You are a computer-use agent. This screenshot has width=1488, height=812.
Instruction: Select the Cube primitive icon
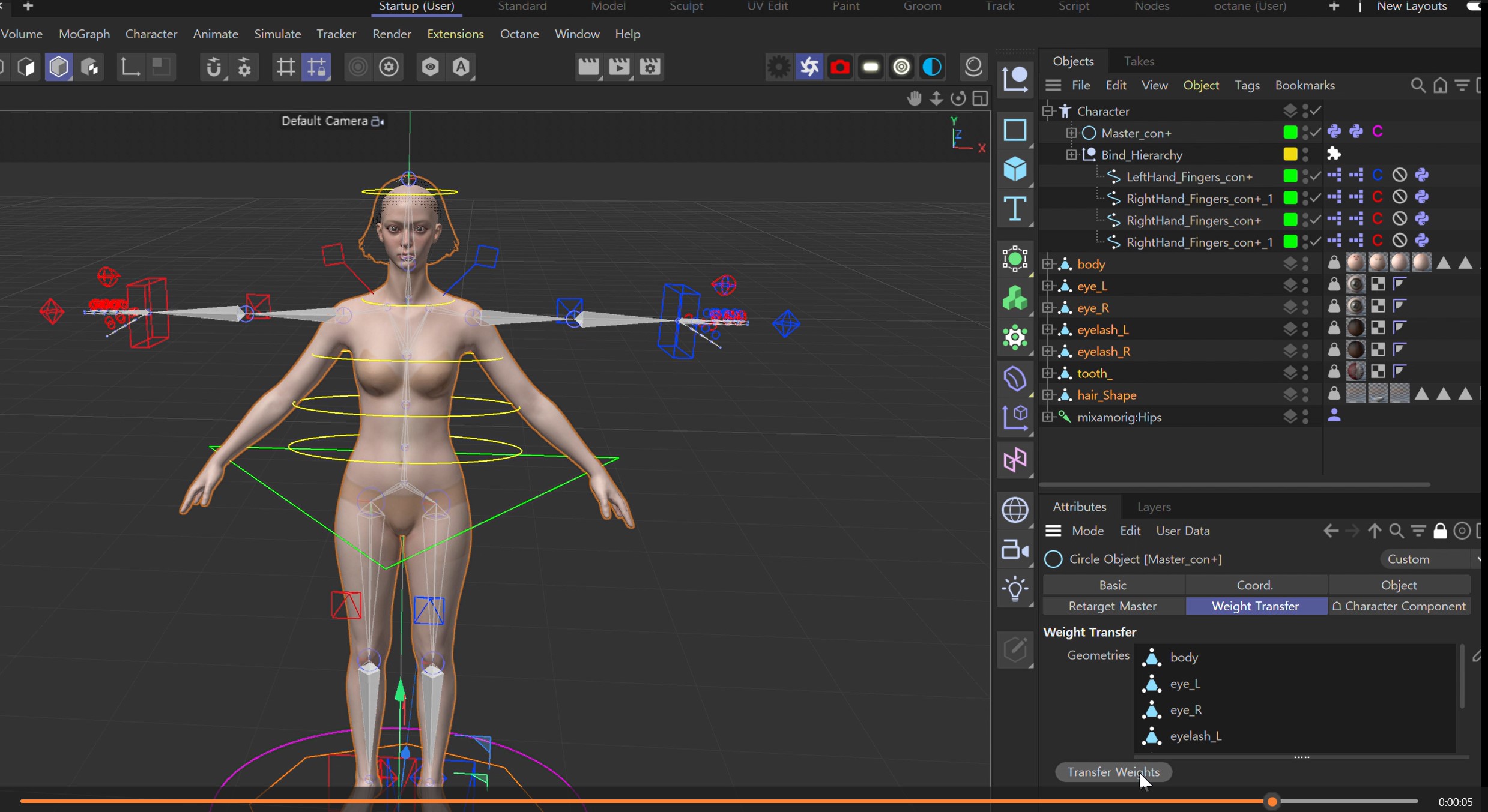pos(1015,169)
